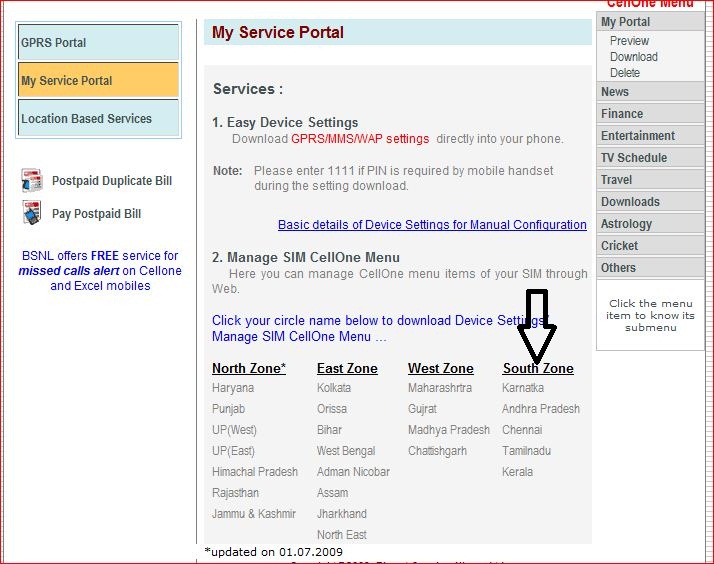The width and height of the screenshot is (714, 564).
Task: Open the GPRS Portal tab
Action: [x=98, y=42]
